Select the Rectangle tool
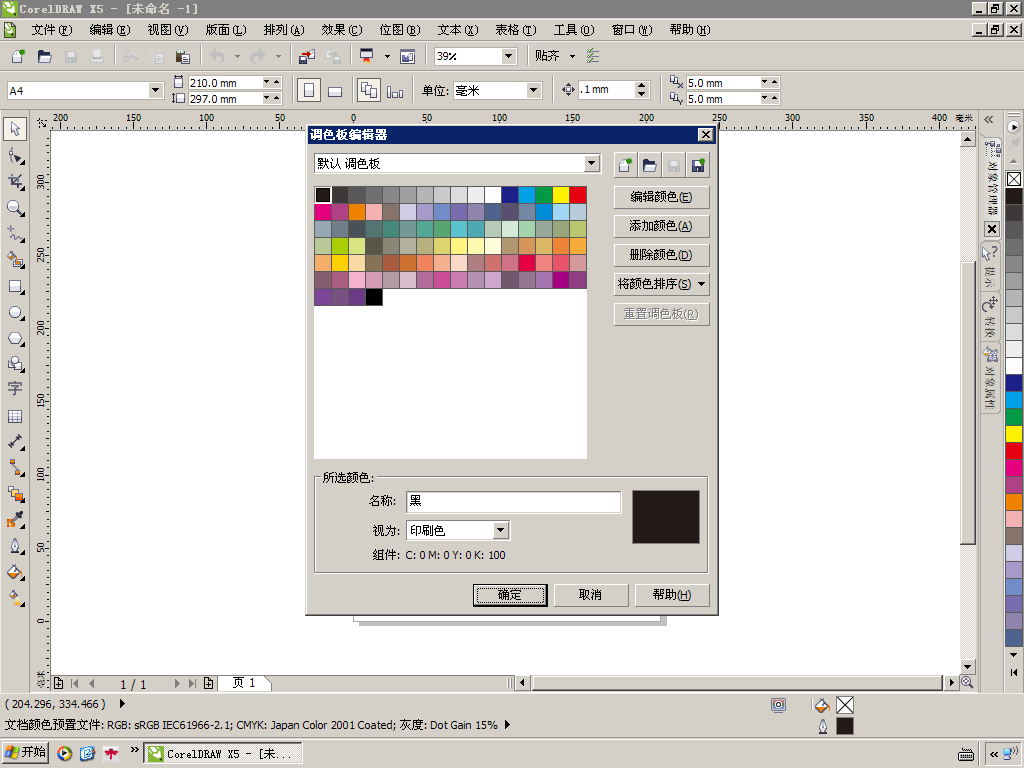The image size is (1024, 768). pyautogui.click(x=15, y=287)
